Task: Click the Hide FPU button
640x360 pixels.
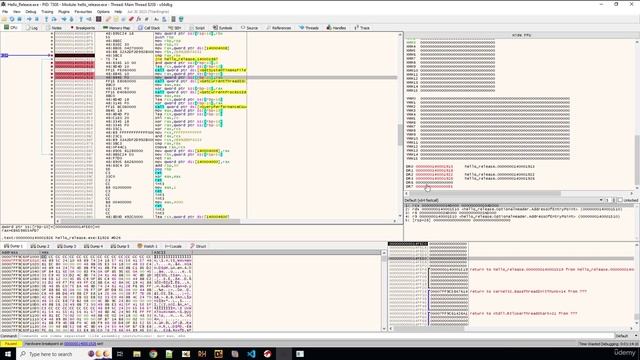Action: pos(521,36)
